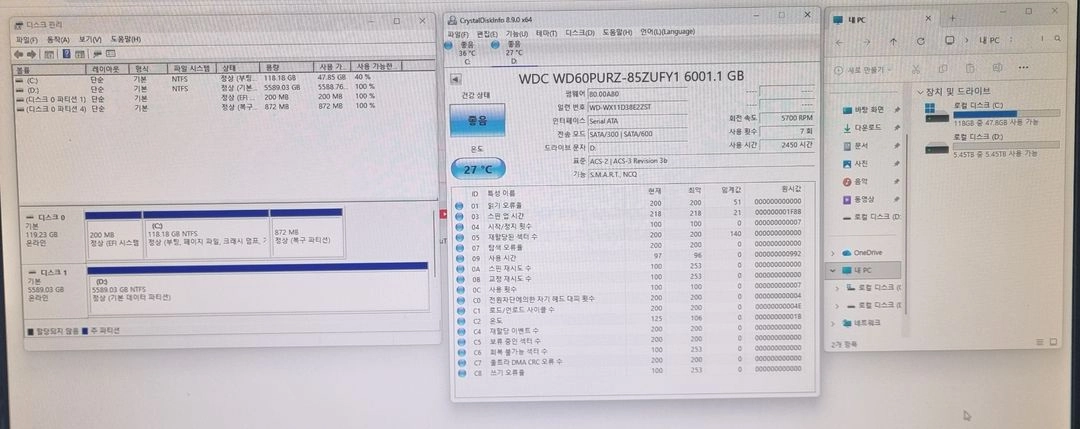Switch to large icons view in File Explorer status bar

pyautogui.click(x=1053, y=342)
